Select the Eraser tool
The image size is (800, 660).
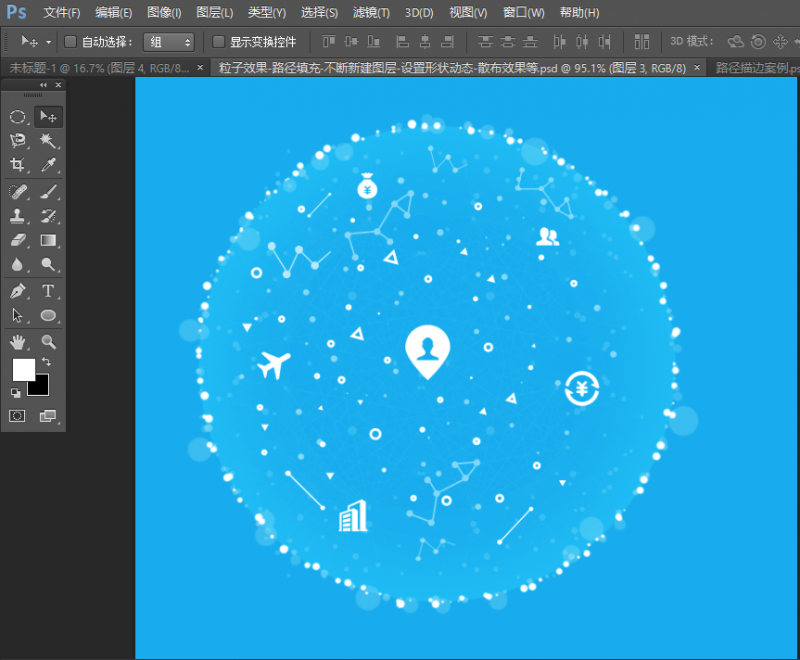pos(18,240)
